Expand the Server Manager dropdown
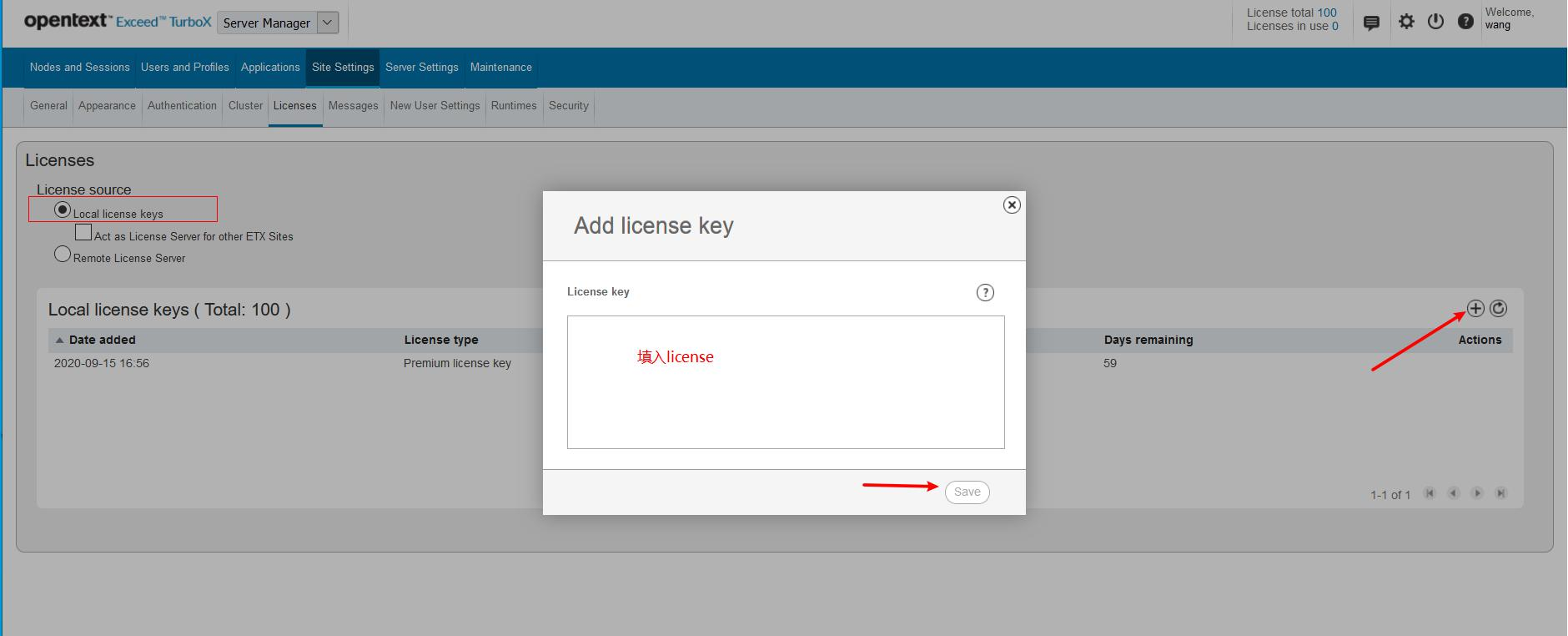This screenshot has height=636, width=1568. click(329, 23)
